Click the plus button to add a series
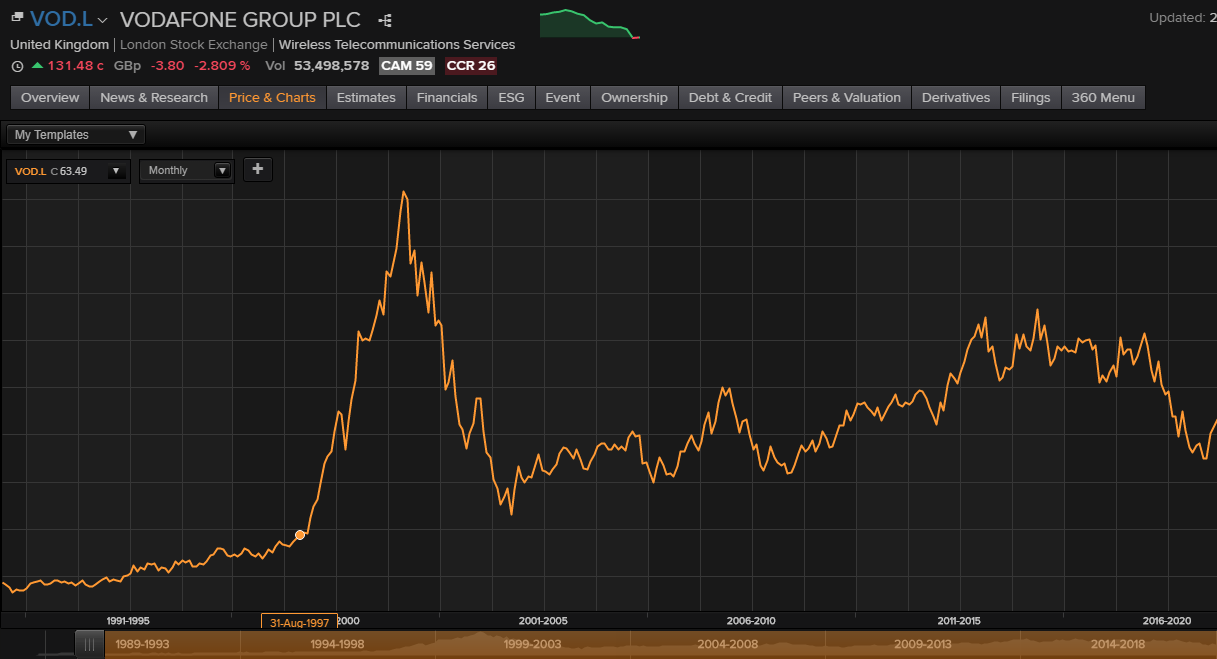 pos(257,169)
